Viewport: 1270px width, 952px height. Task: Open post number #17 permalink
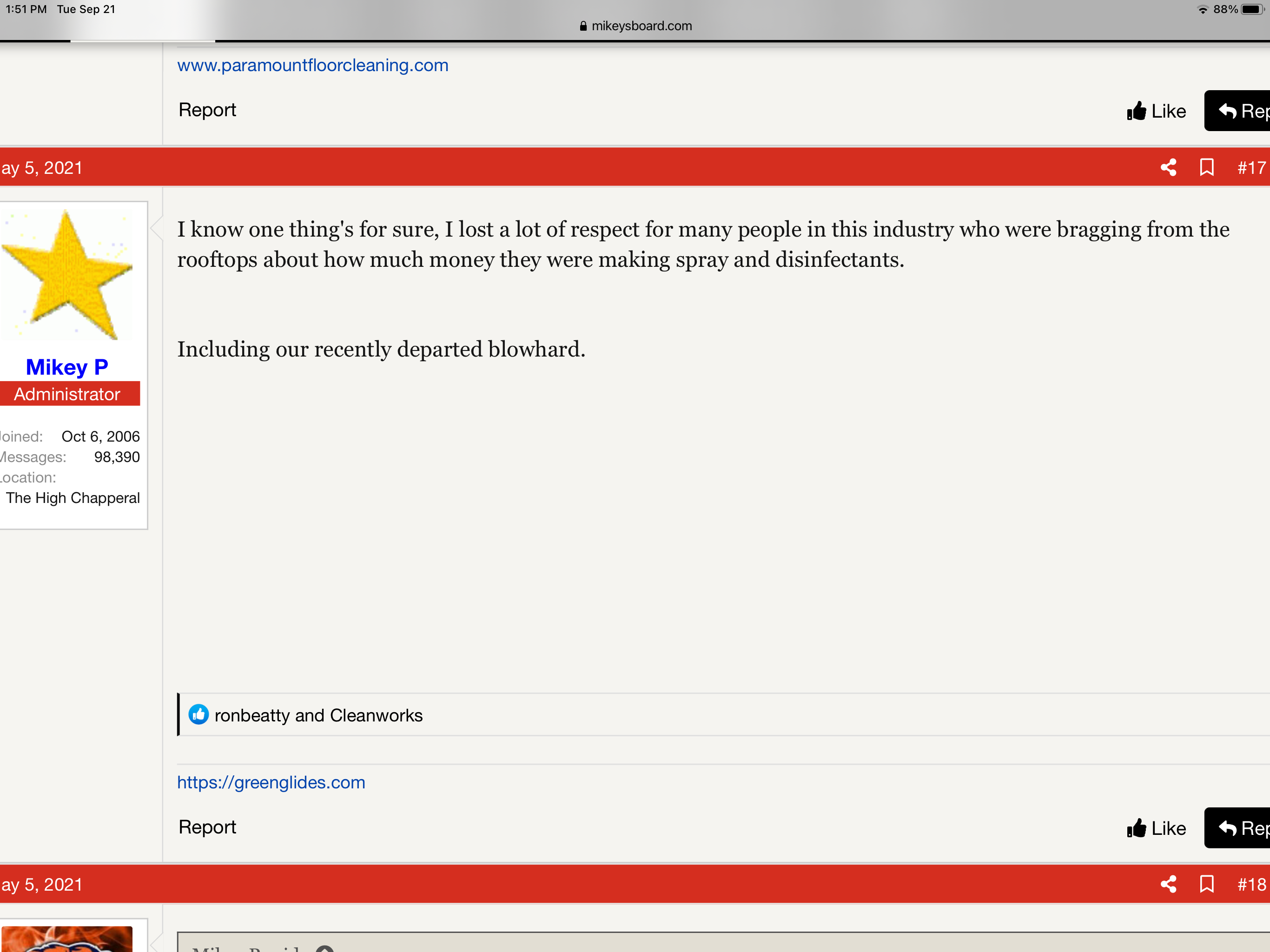1251,168
